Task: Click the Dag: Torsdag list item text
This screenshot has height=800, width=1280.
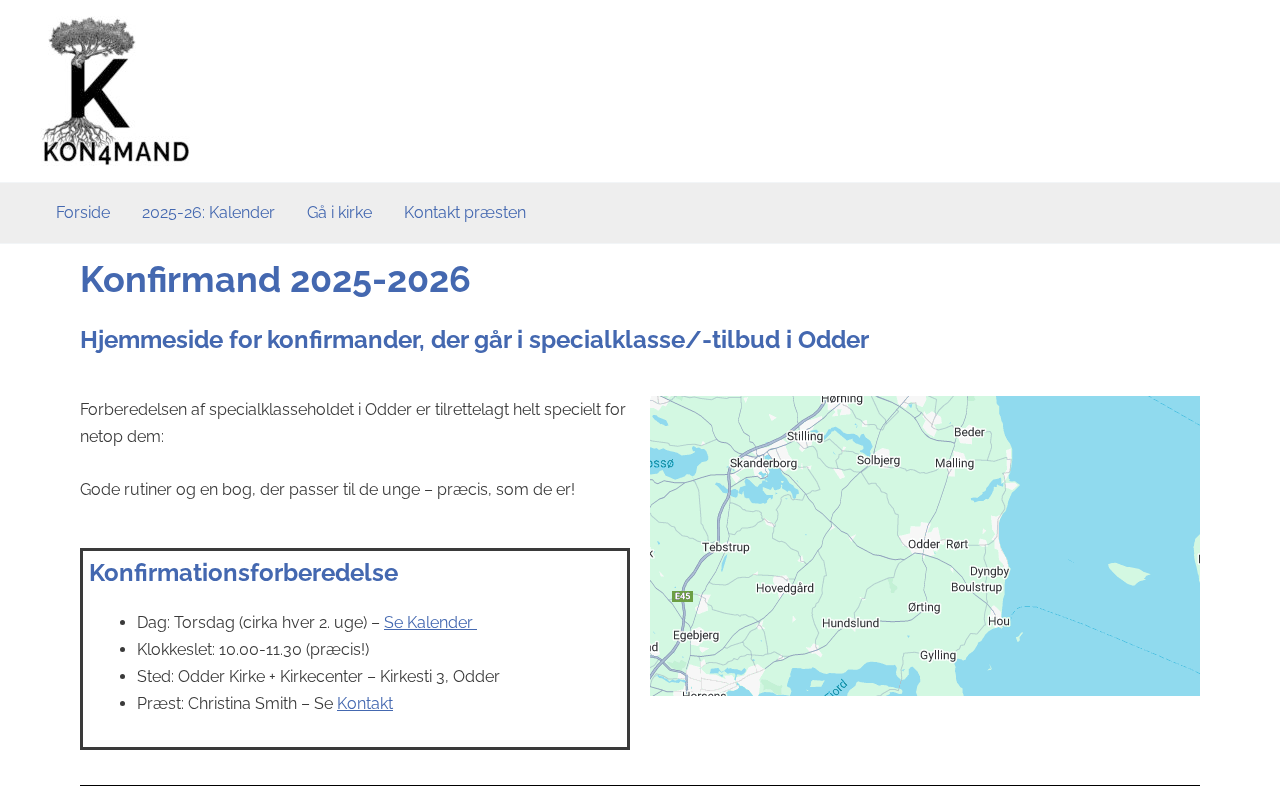Action: pos(258,622)
